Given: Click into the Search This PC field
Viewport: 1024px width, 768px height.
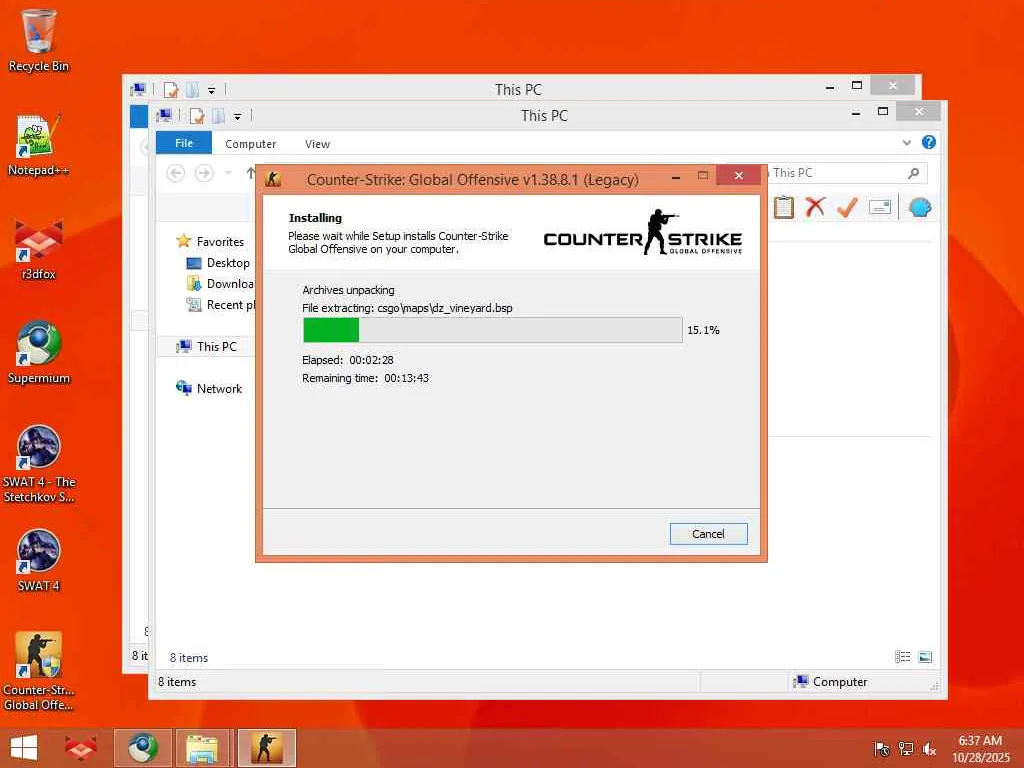Looking at the screenshot, I should tap(846, 173).
